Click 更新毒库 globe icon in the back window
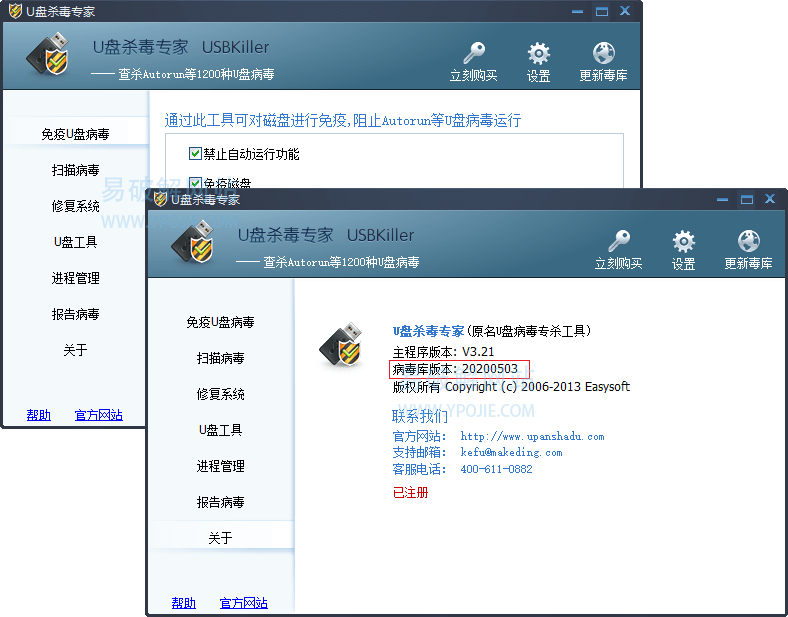This screenshot has height=617, width=788. tap(603, 54)
